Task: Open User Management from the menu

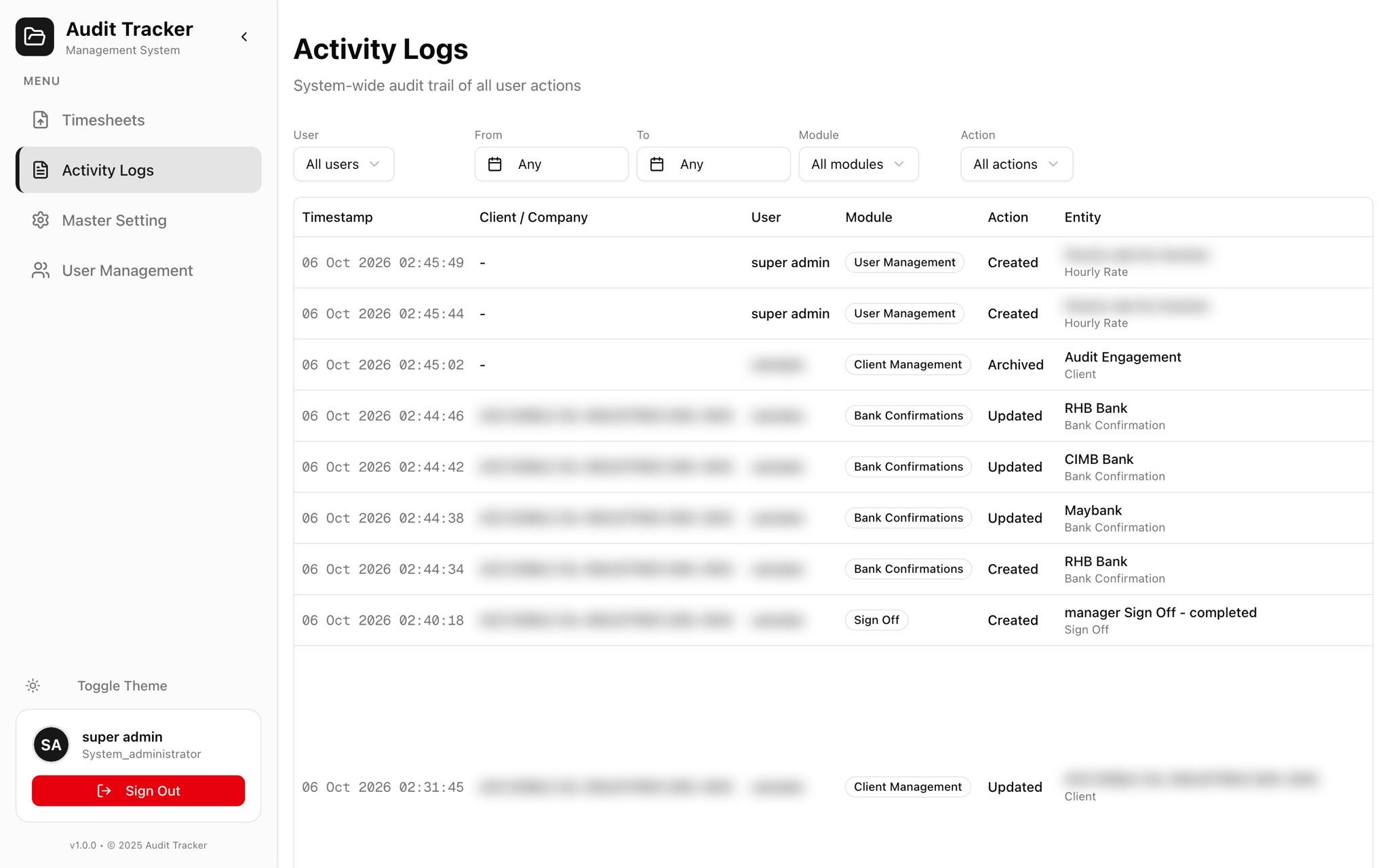Action: click(138, 271)
